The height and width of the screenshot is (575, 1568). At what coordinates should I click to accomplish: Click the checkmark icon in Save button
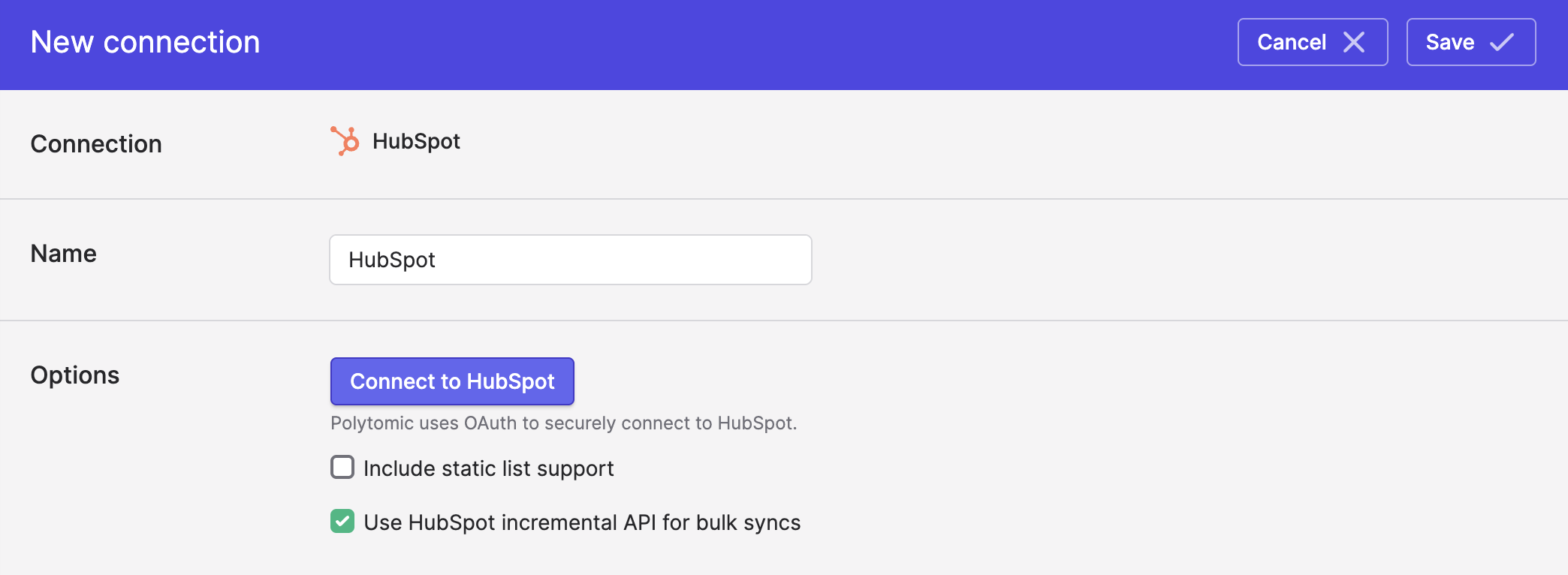[x=1502, y=42]
